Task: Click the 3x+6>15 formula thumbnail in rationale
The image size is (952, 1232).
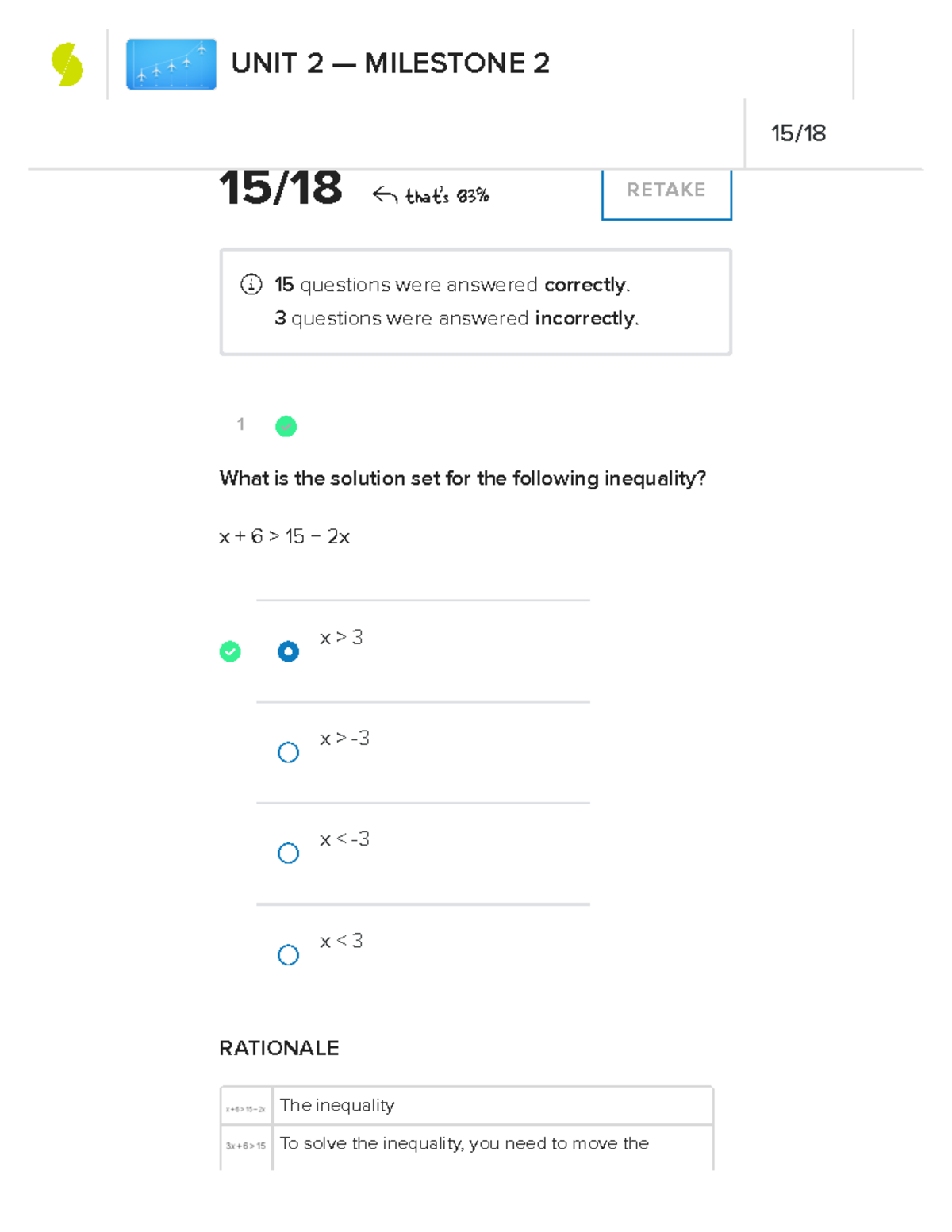Action: pyautogui.click(x=246, y=1146)
